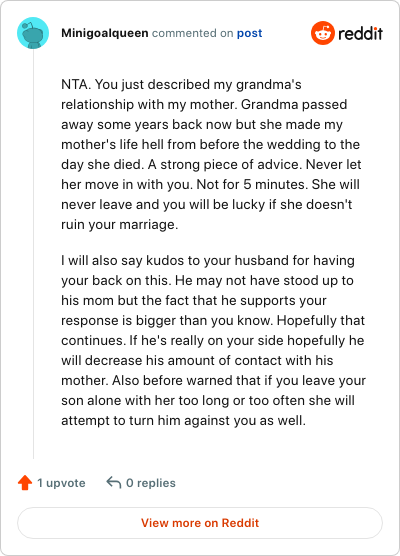Click the orange Reddit Snoo logo
The width and height of the screenshot is (400, 556).
(x=323, y=33)
